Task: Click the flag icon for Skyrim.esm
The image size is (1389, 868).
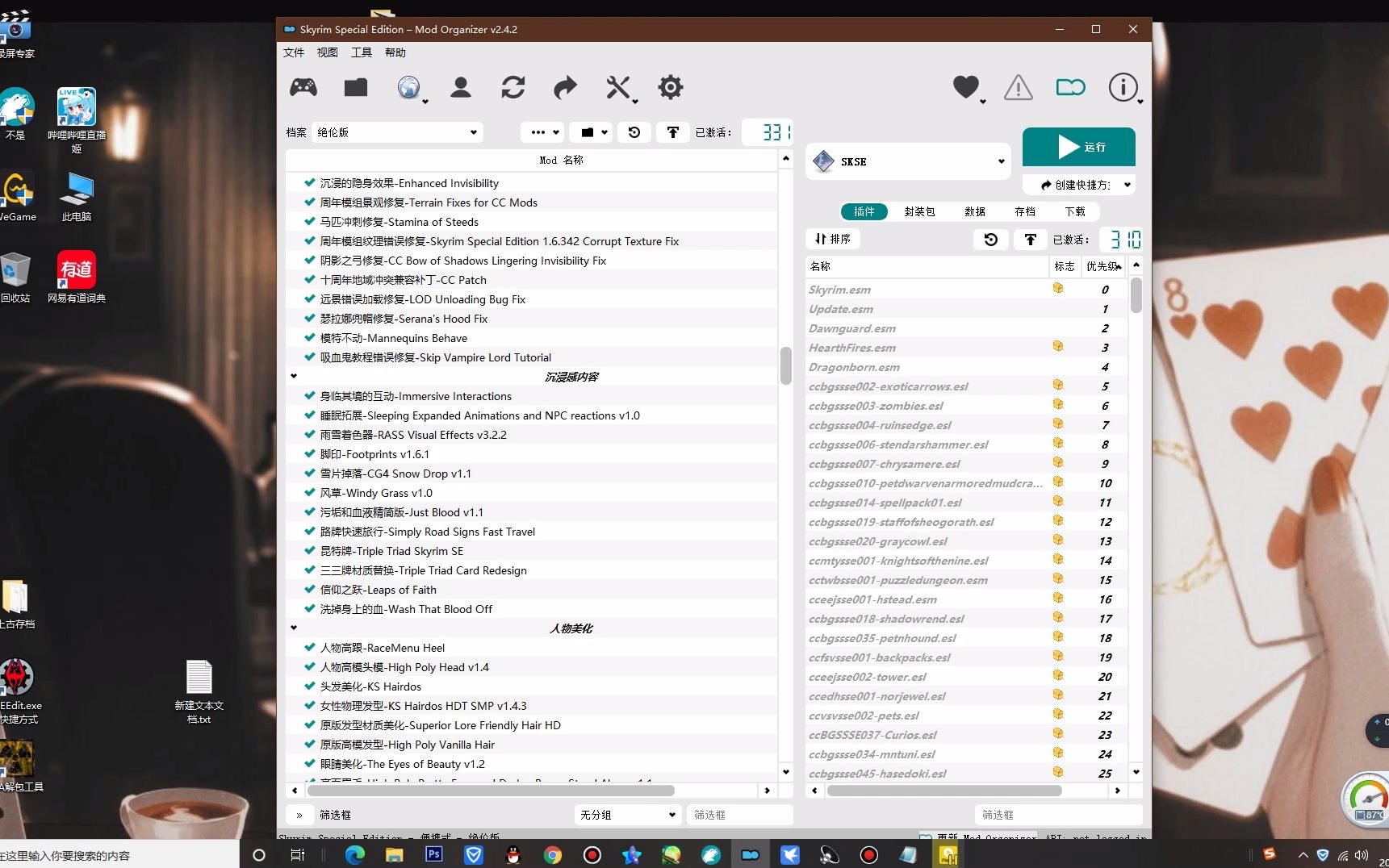Action: 1057,289
